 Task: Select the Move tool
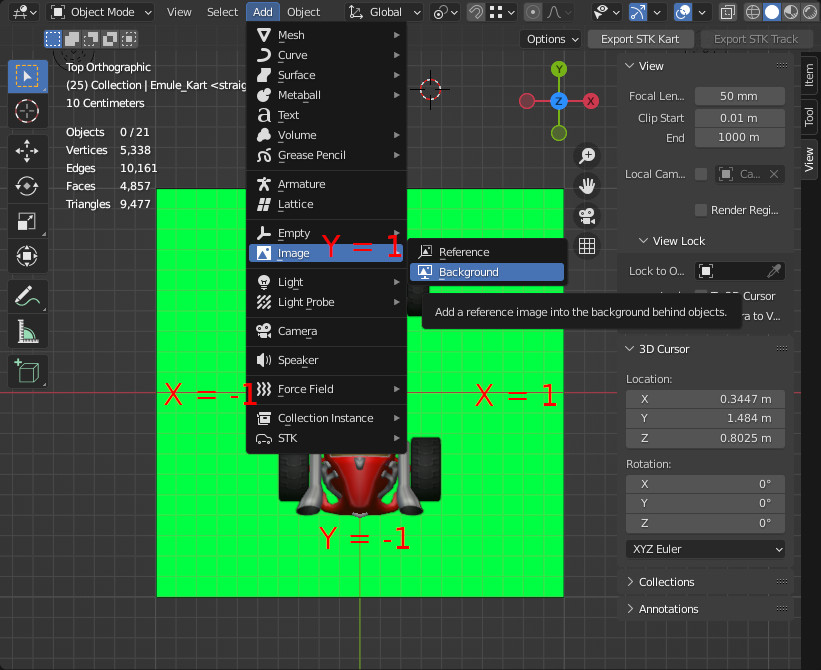point(27,151)
